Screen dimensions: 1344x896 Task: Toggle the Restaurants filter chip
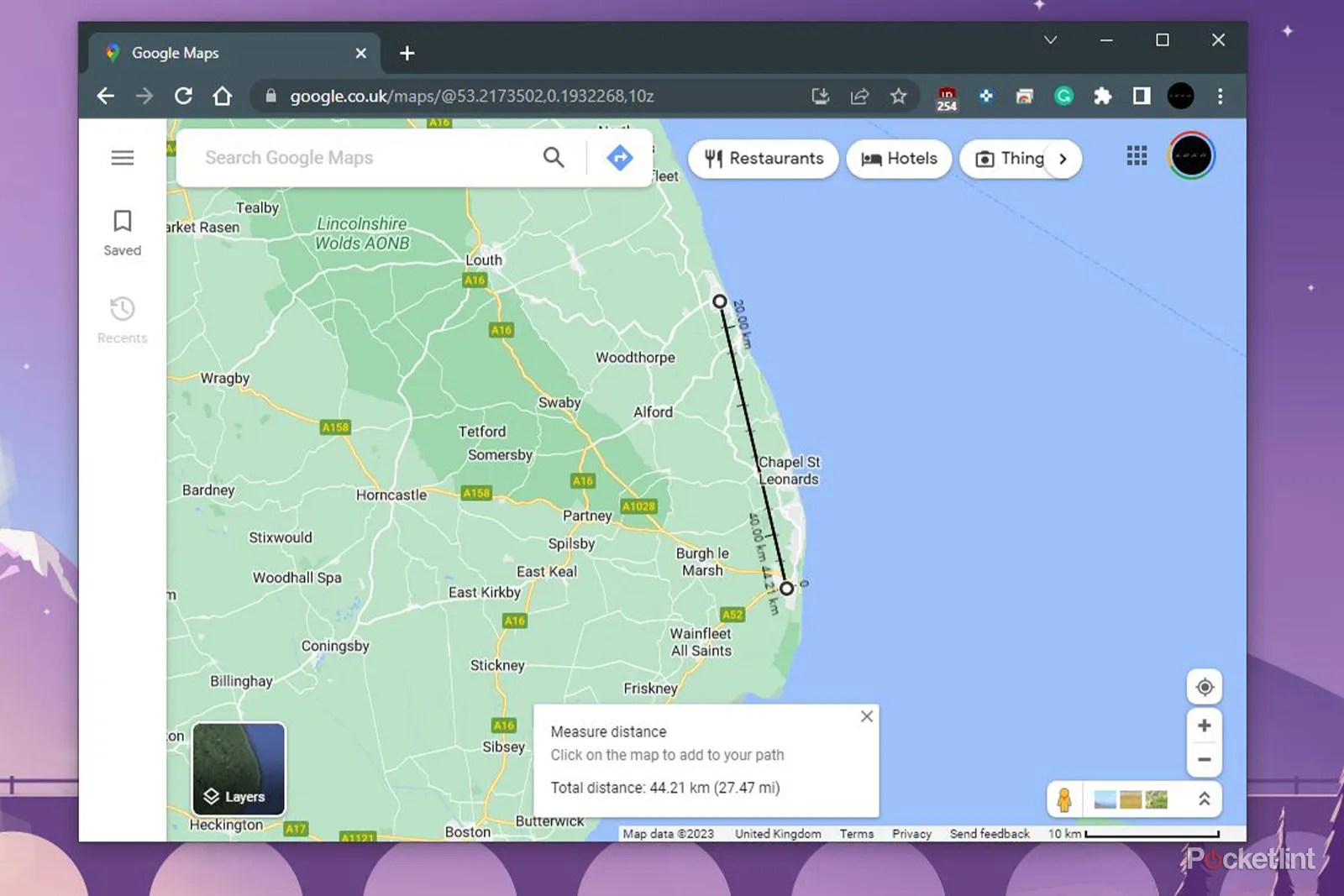click(762, 159)
